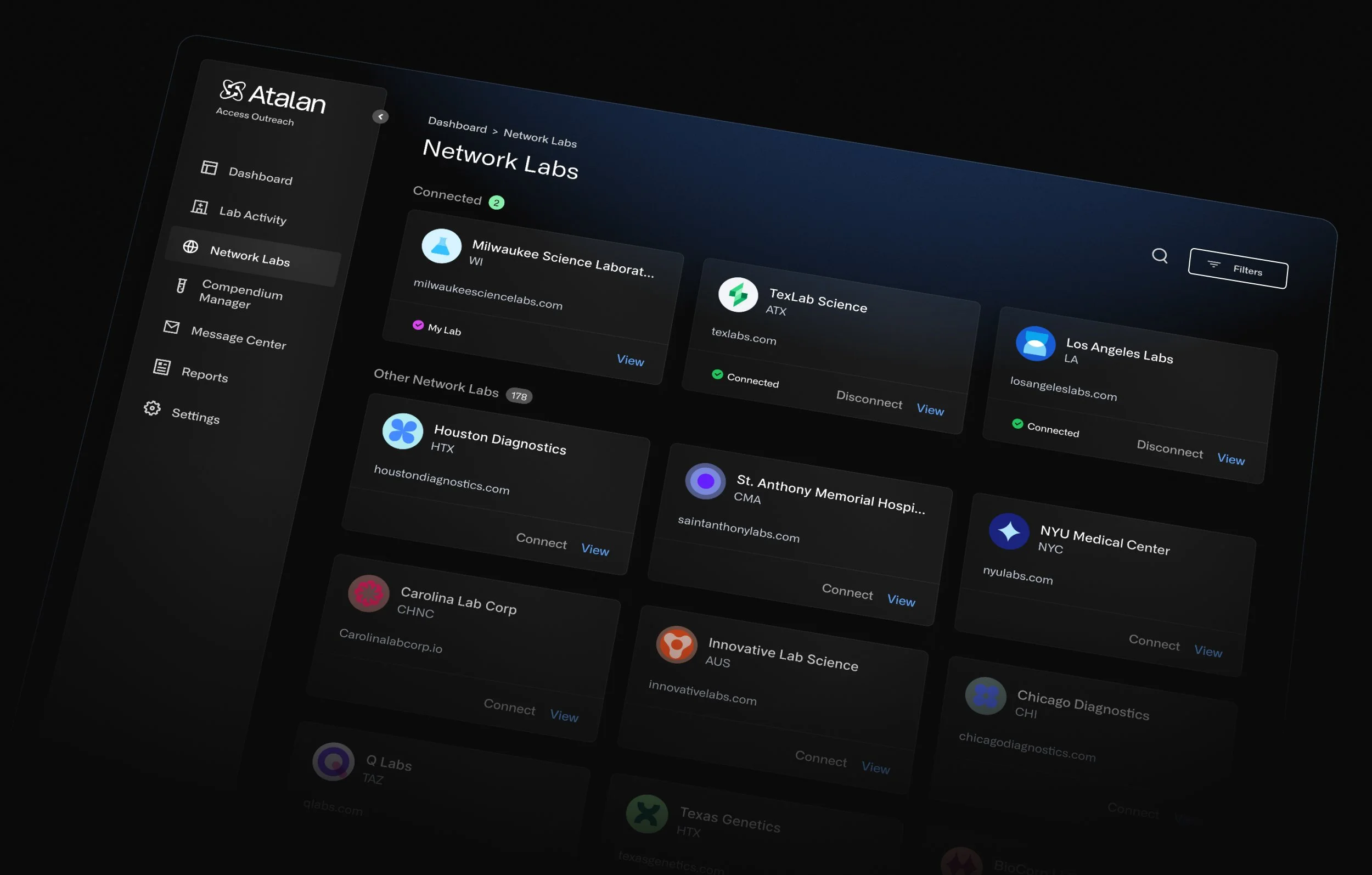The image size is (1372, 875).
Task: Click the Dashboard breadcrumb link
Action: [x=457, y=125]
